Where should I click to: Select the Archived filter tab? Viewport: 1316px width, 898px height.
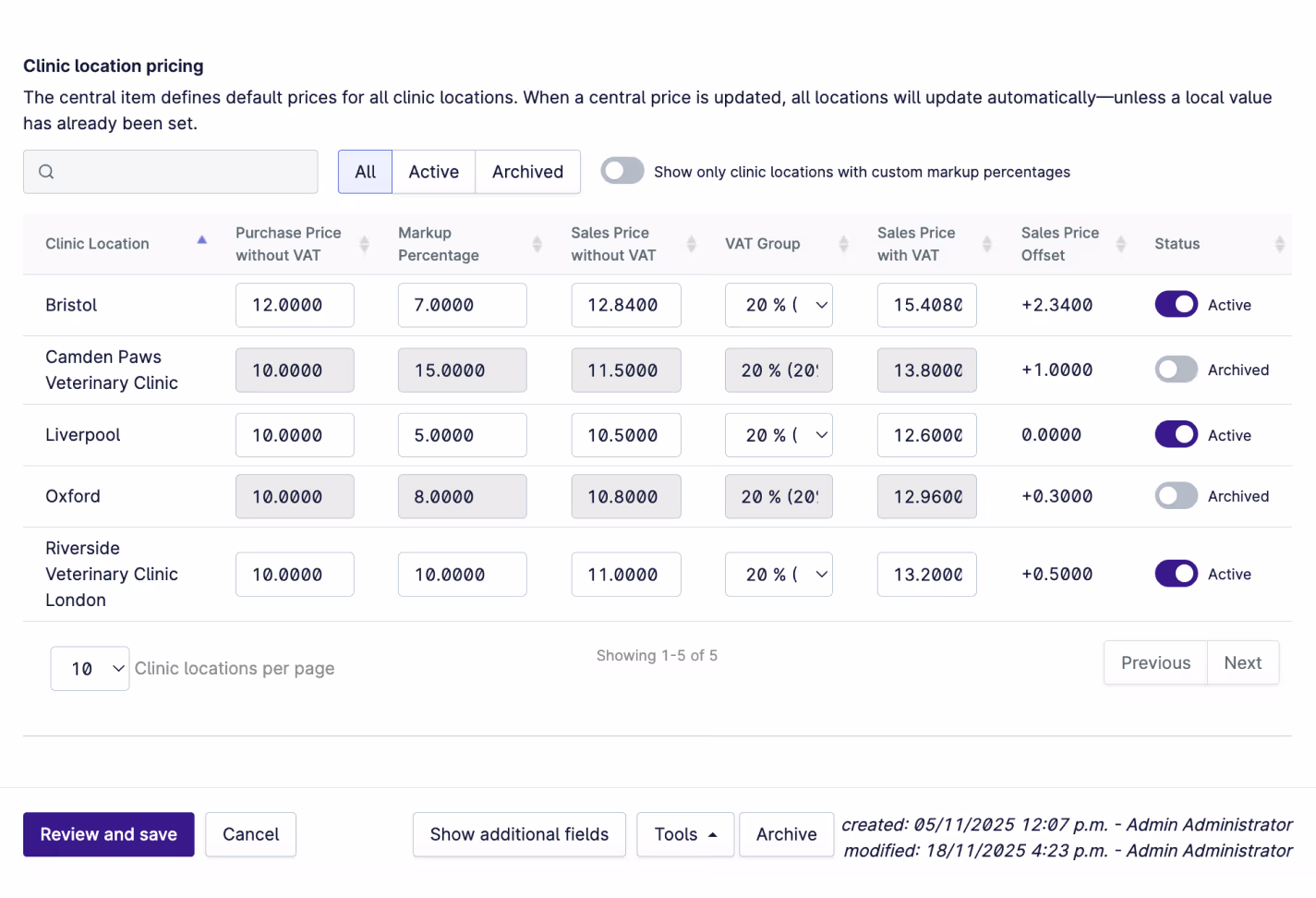(527, 171)
